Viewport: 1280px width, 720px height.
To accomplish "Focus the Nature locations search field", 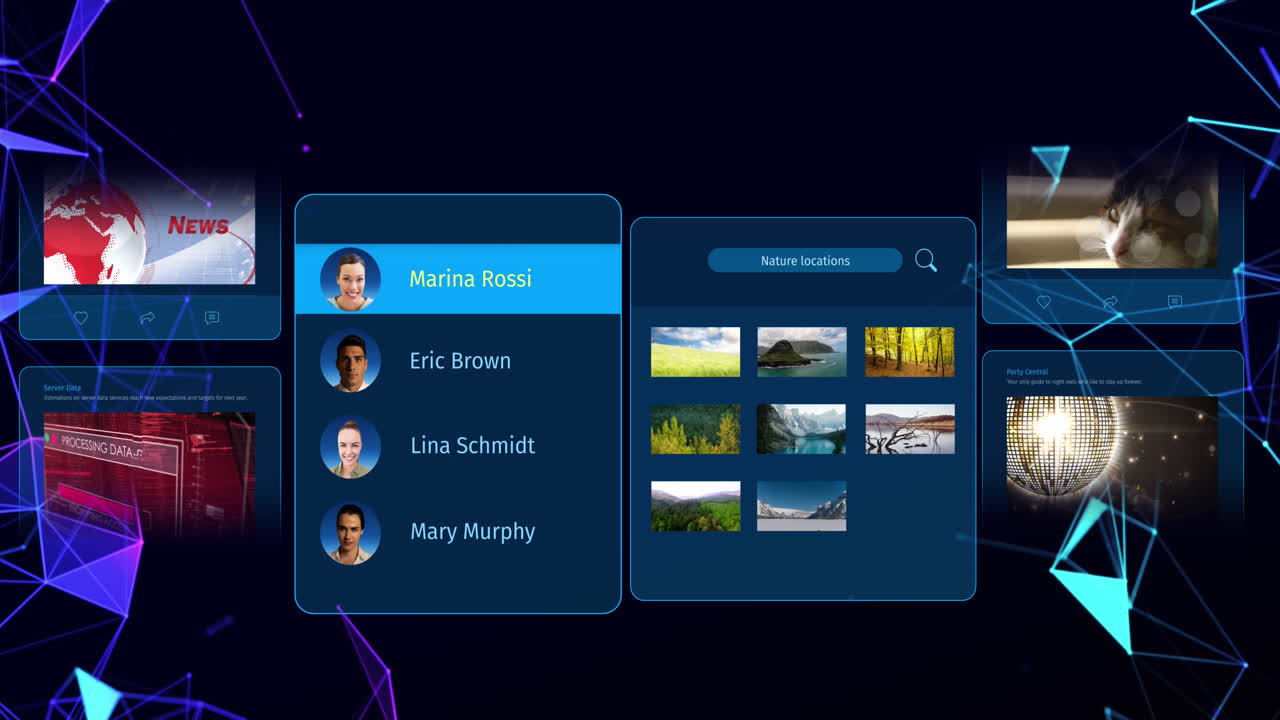I will click(805, 261).
